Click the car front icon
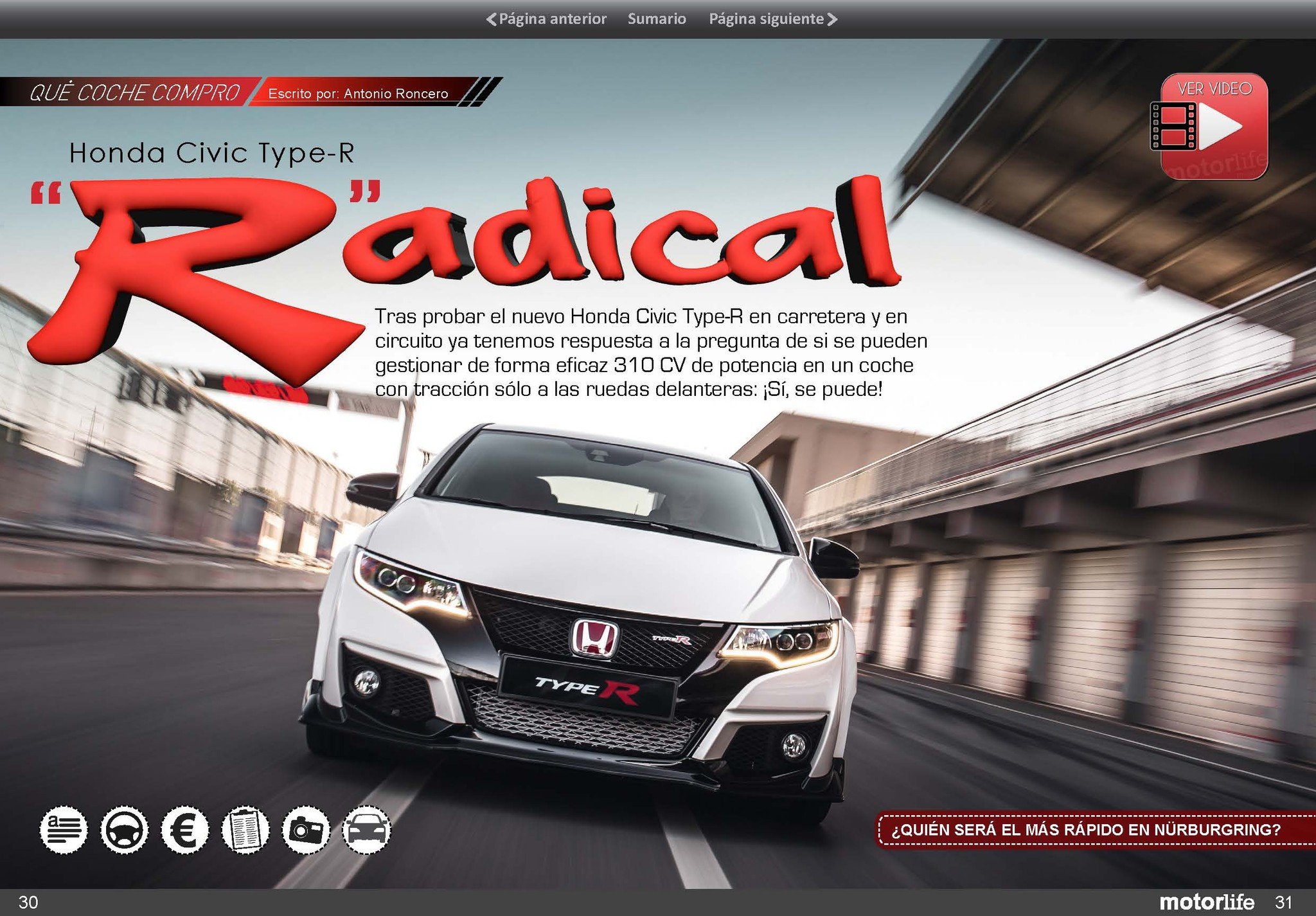The height and width of the screenshot is (916, 1316). [x=366, y=830]
